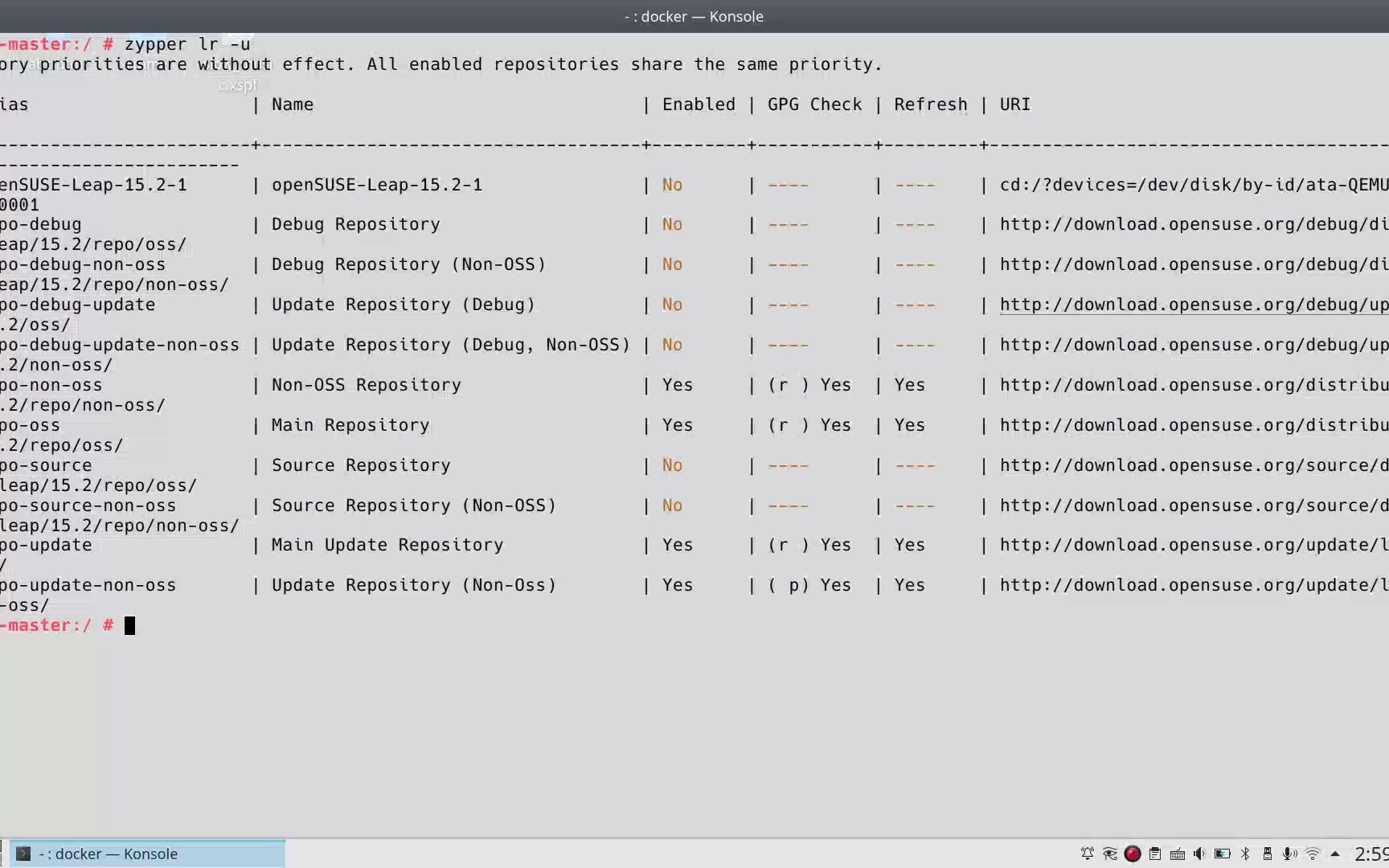Click the cd:/?devices URI text
Image resolution: width=1389 pixels, height=868 pixels.
point(1194,185)
